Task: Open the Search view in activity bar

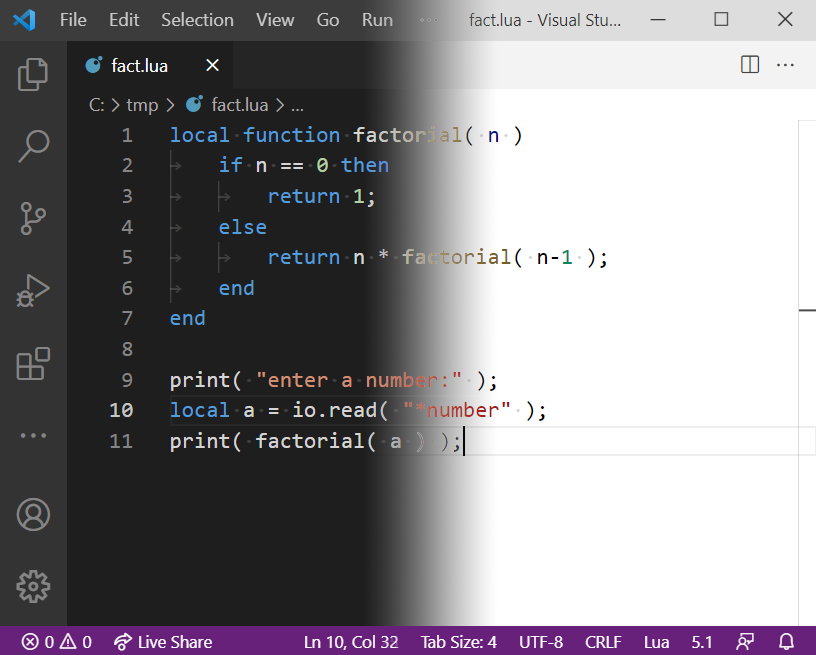Action: coord(33,146)
